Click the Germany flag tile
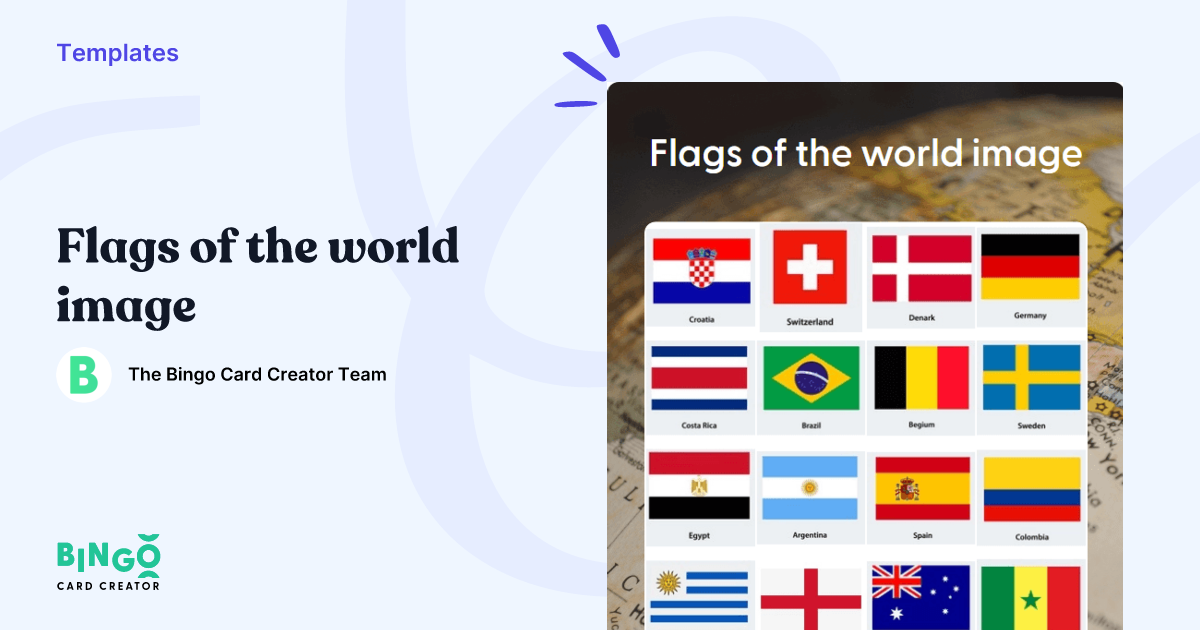 coord(1030,270)
